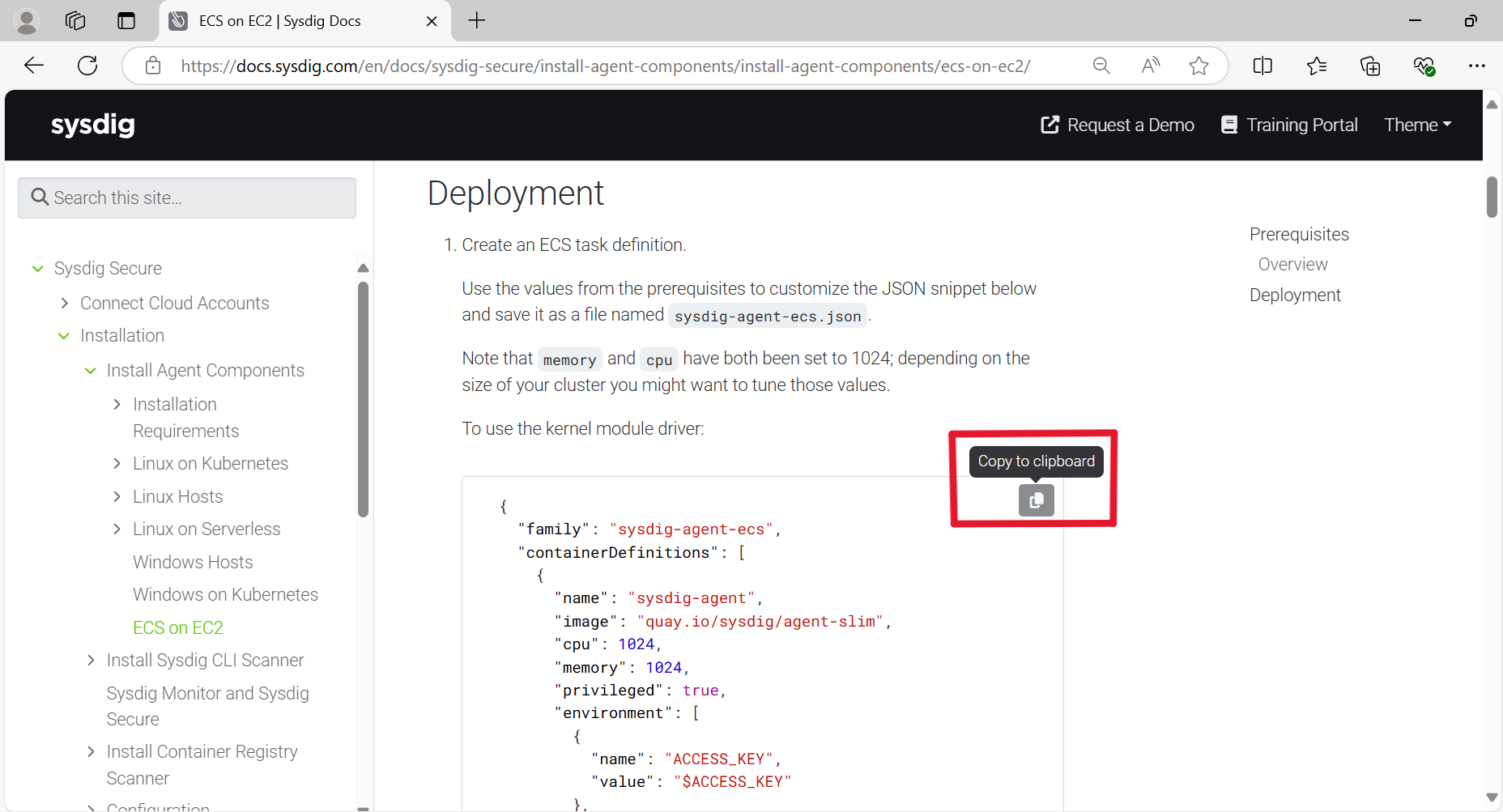Activate Read aloud icon

pyautogui.click(x=1150, y=66)
